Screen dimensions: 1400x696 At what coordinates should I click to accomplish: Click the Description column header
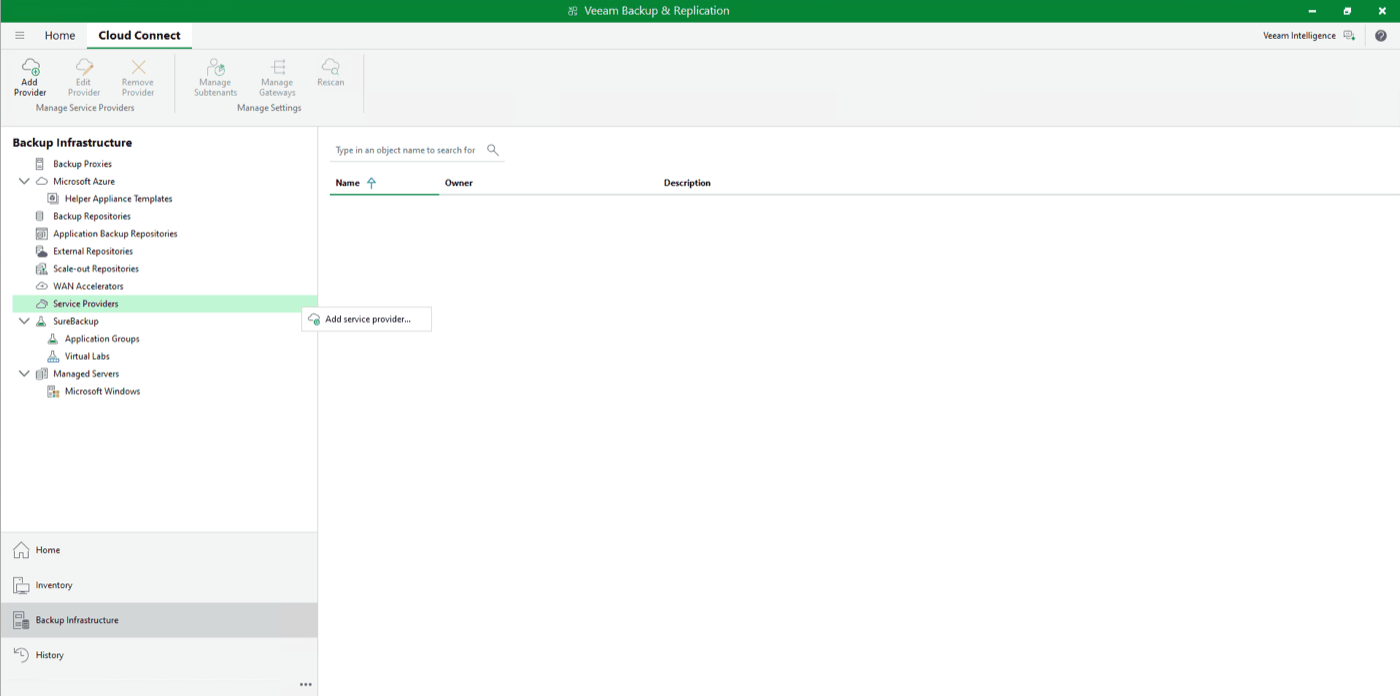click(x=687, y=183)
